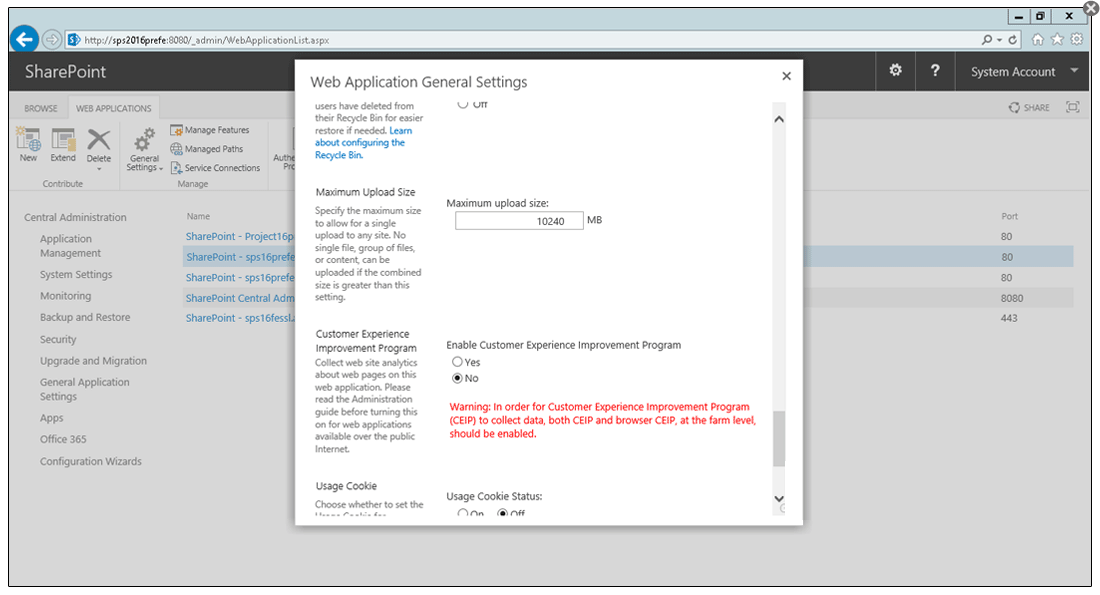Click the dialog vertical scrollbar thumb
This screenshot has width=1100, height=595.
(779, 439)
